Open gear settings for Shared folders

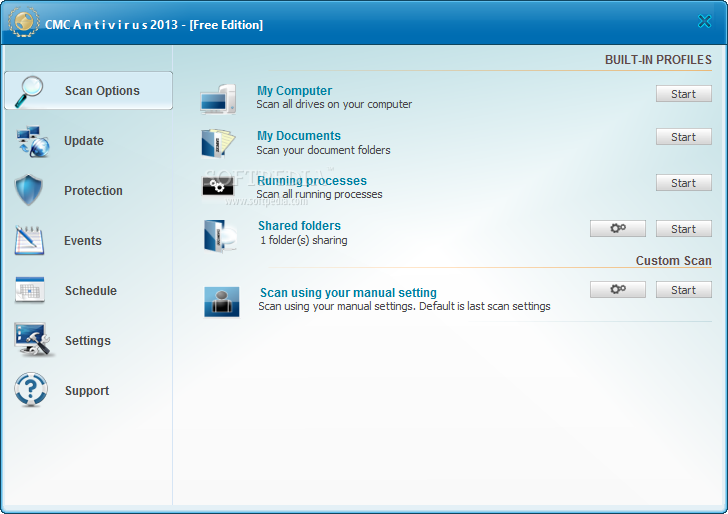coord(618,228)
